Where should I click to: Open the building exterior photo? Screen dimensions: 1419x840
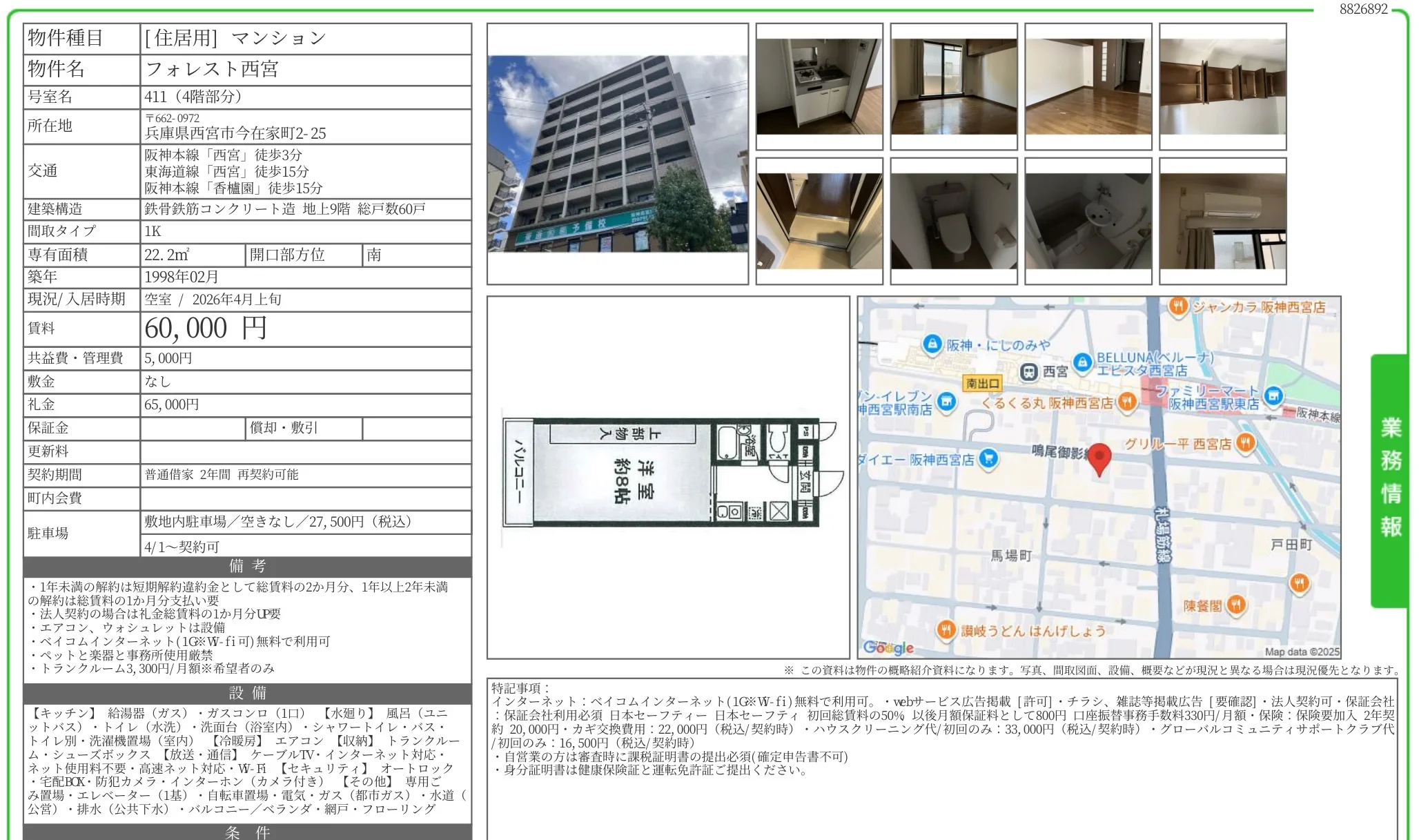pyautogui.click(x=618, y=154)
